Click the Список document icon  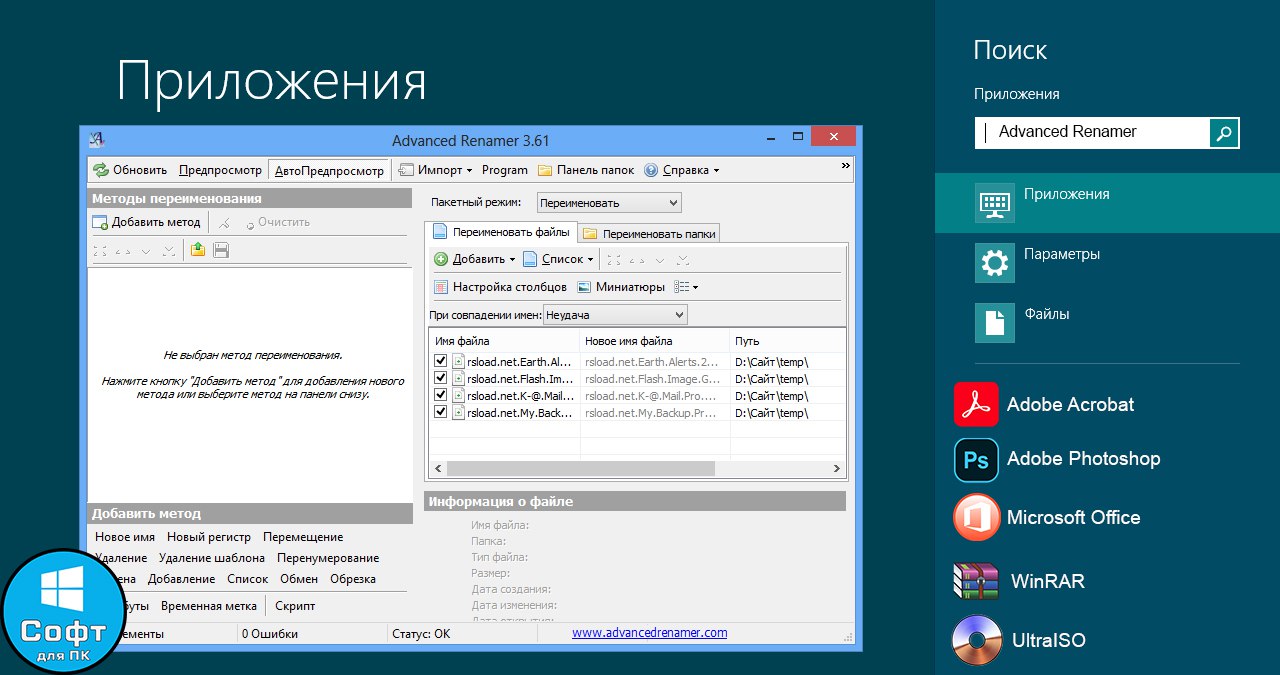tap(530, 259)
